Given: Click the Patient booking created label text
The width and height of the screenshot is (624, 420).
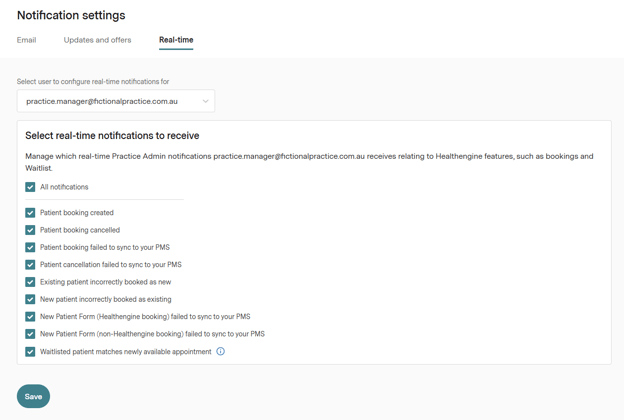Looking at the screenshot, I should (x=77, y=213).
